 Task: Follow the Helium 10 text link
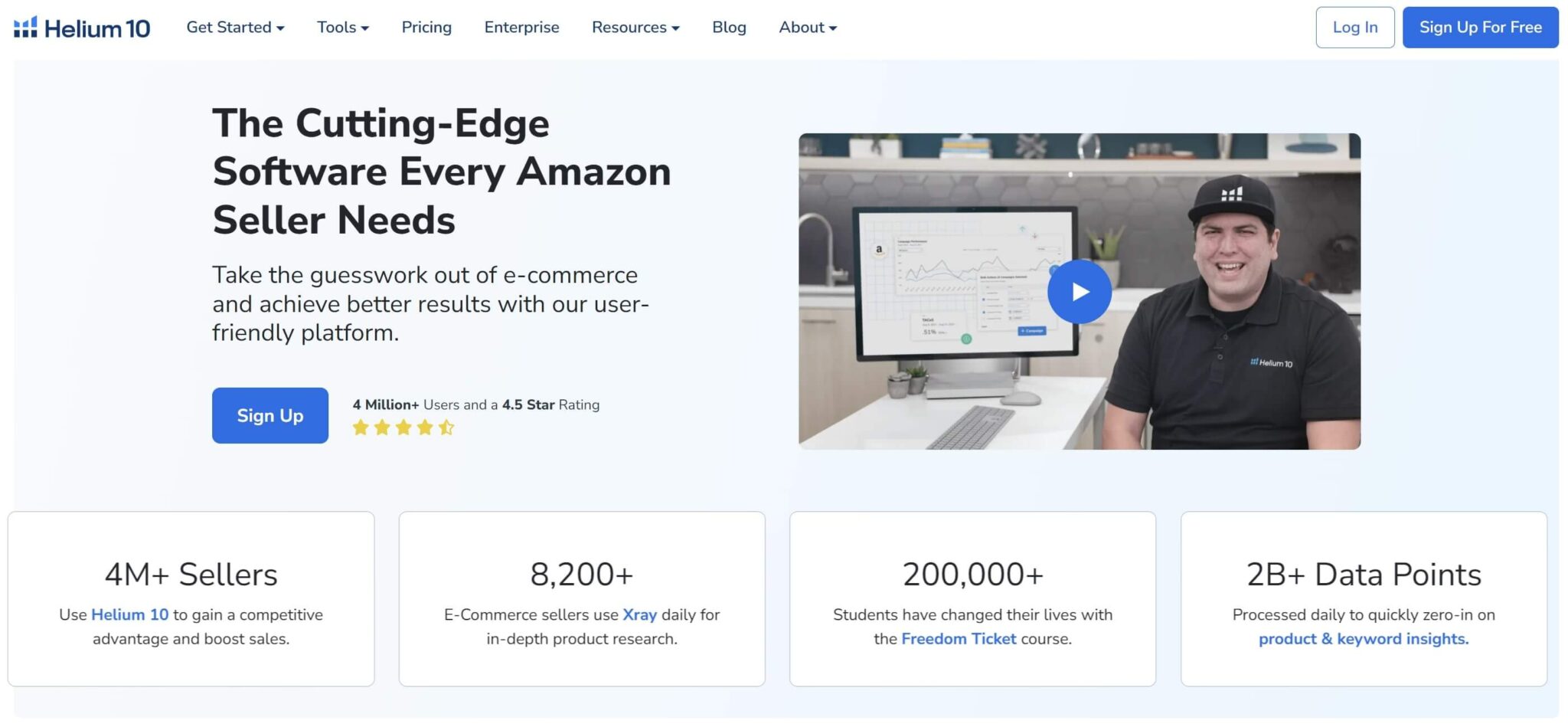click(x=129, y=614)
